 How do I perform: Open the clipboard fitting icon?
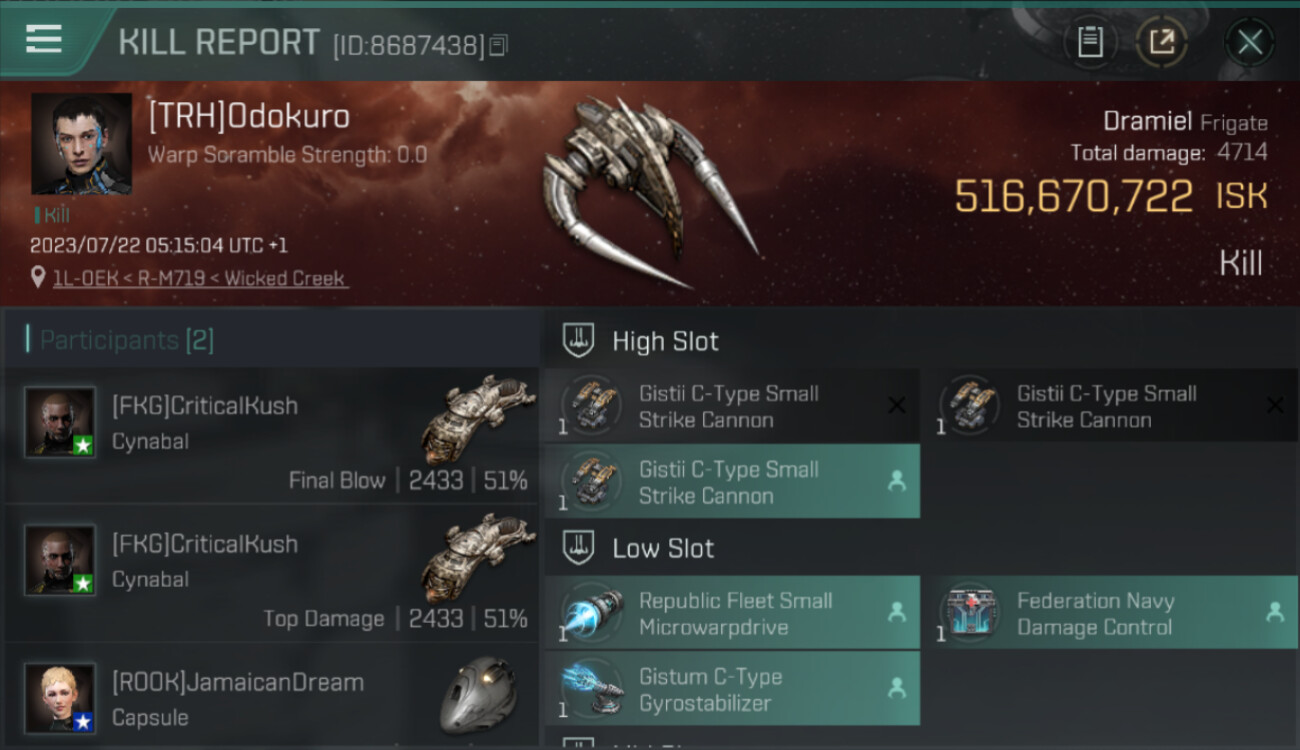click(x=1090, y=42)
